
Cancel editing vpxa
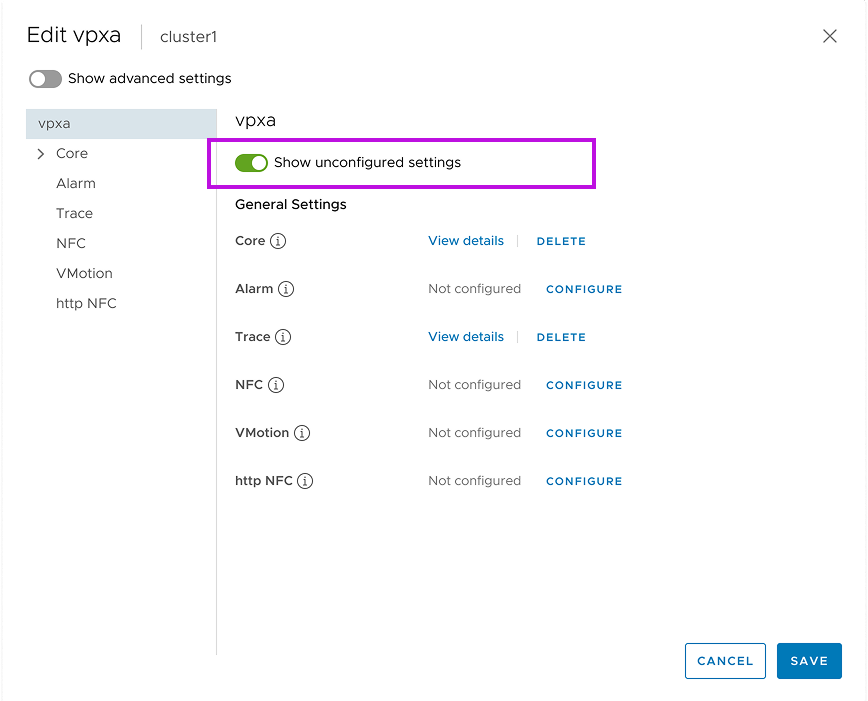coord(725,661)
